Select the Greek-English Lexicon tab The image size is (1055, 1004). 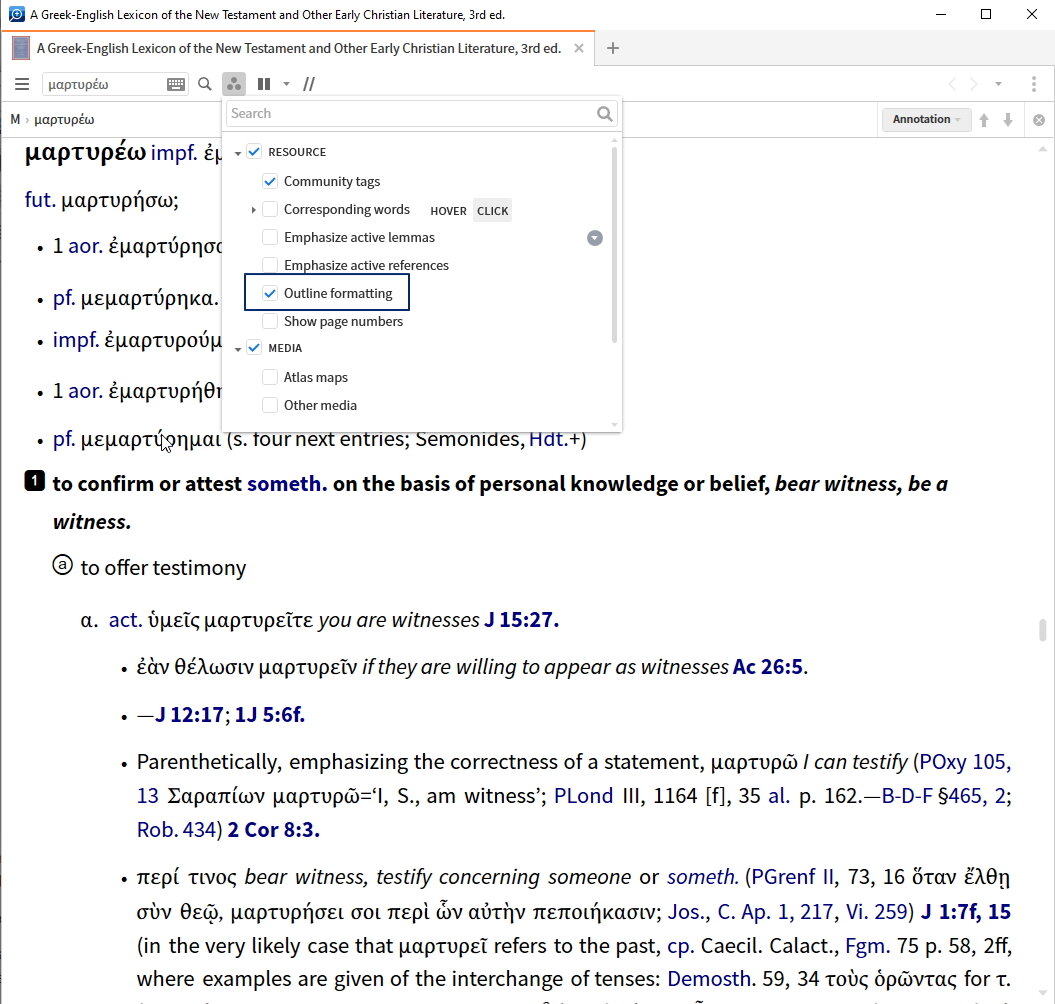299,48
